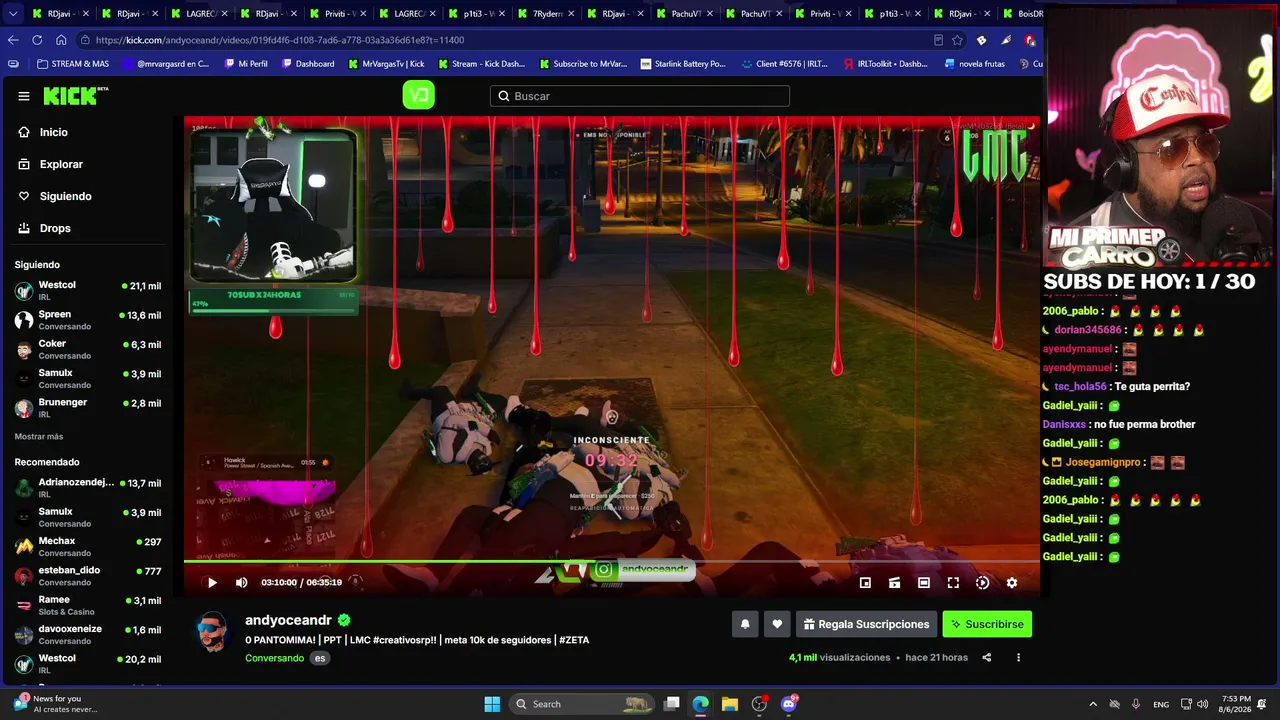Open the andyoceandr channel name link

pyautogui.click(x=288, y=620)
